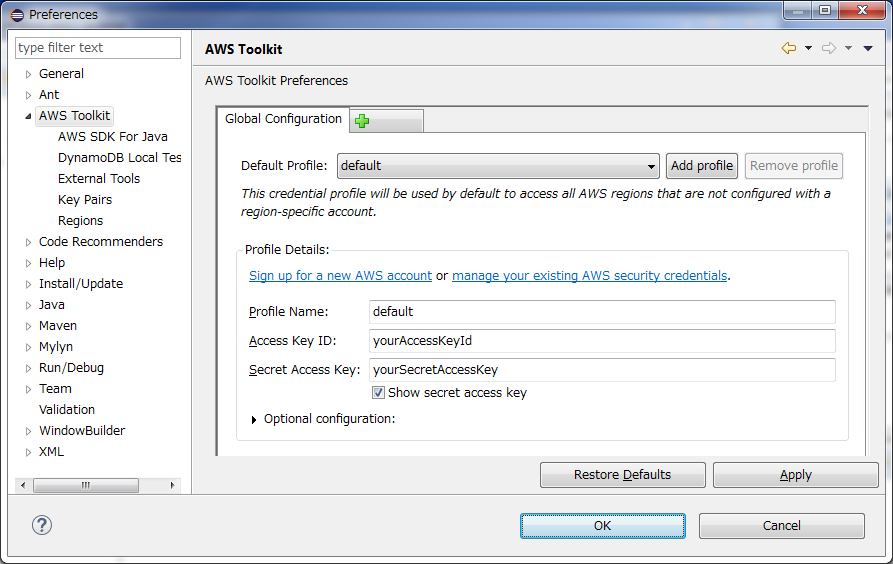
Task: Click the Apply button
Action: [x=796, y=475]
